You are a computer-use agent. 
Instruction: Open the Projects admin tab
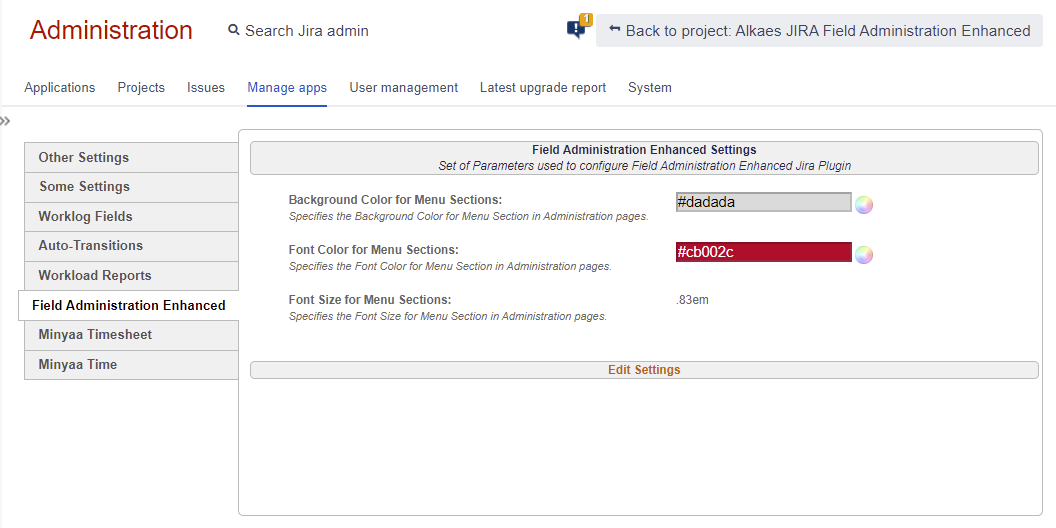pos(141,88)
